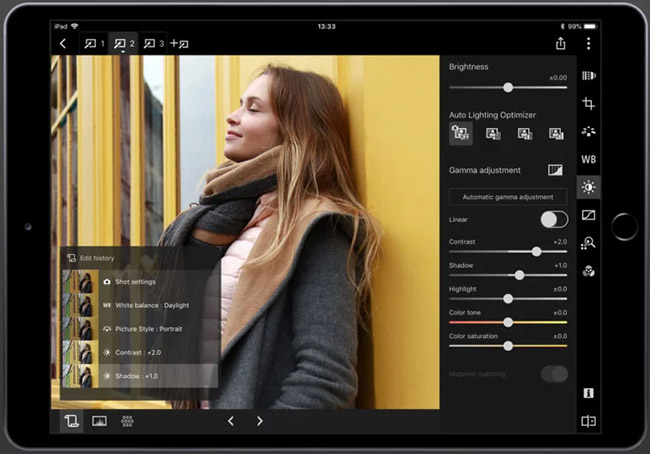
Task: Click the Contrast value +2.0
Action: tap(560, 242)
